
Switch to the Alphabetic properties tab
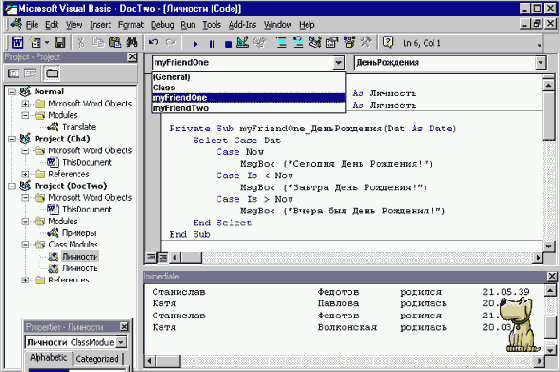[49, 357]
